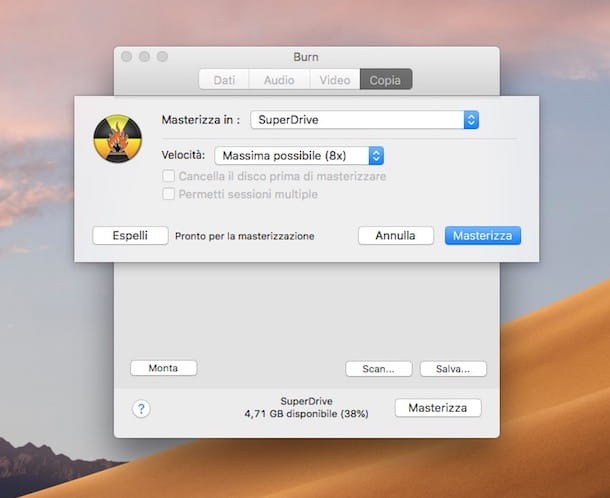This screenshot has width=610, height=498.
Task: Zoom the Burn window with the third title bar button
Action: coord(162,57)
